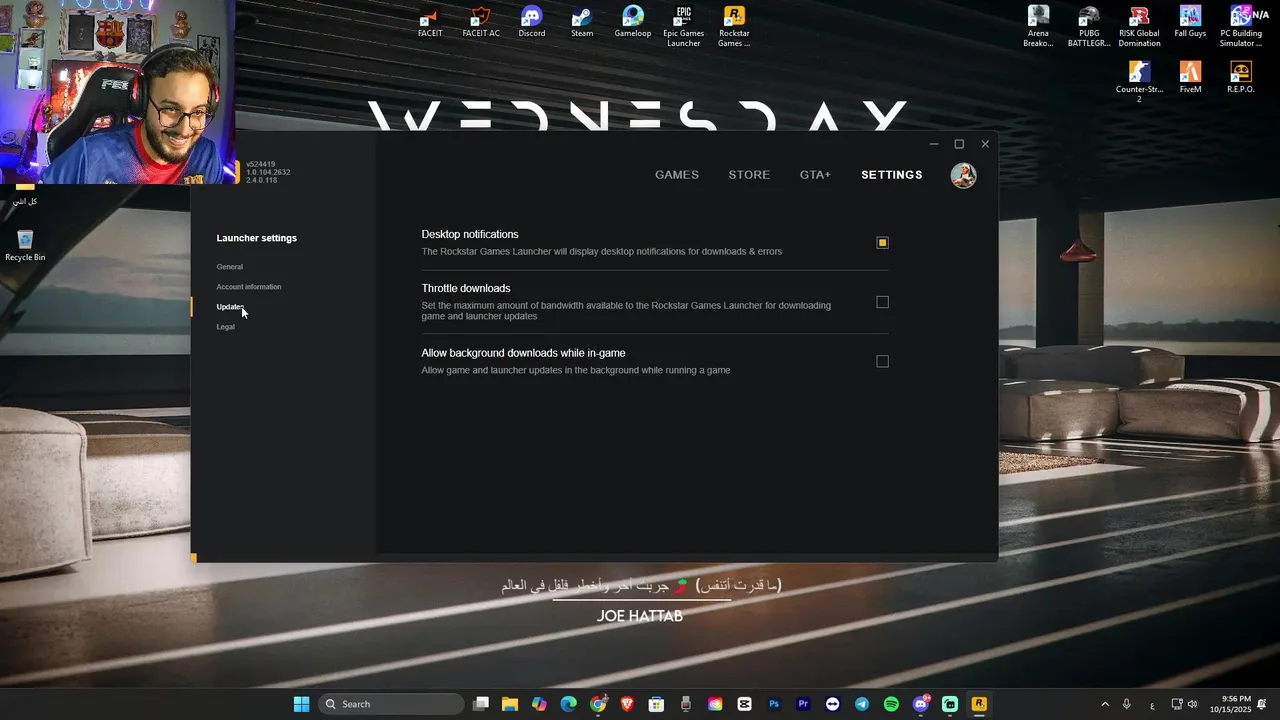Open the Windows Start menu
The width and height of the screenshot is (1280, 720).
pyautogui.click(x=301, y=704)
